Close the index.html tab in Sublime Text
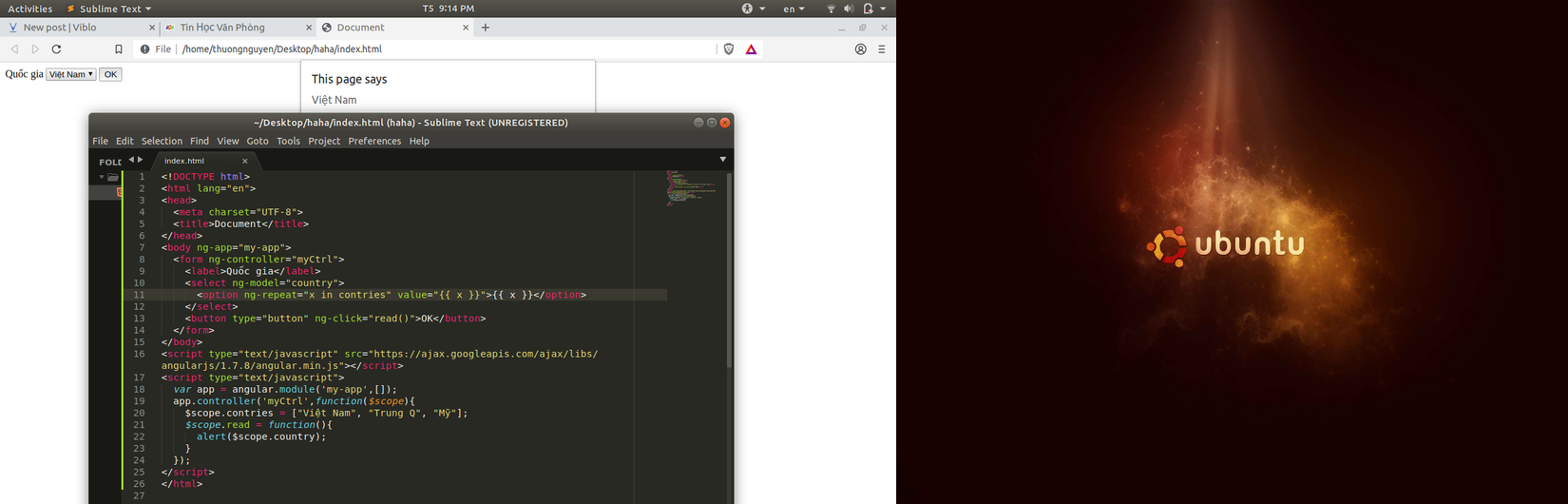This screenshot has height=504, width=1568. pyautogui.click(x=244, y=161)
